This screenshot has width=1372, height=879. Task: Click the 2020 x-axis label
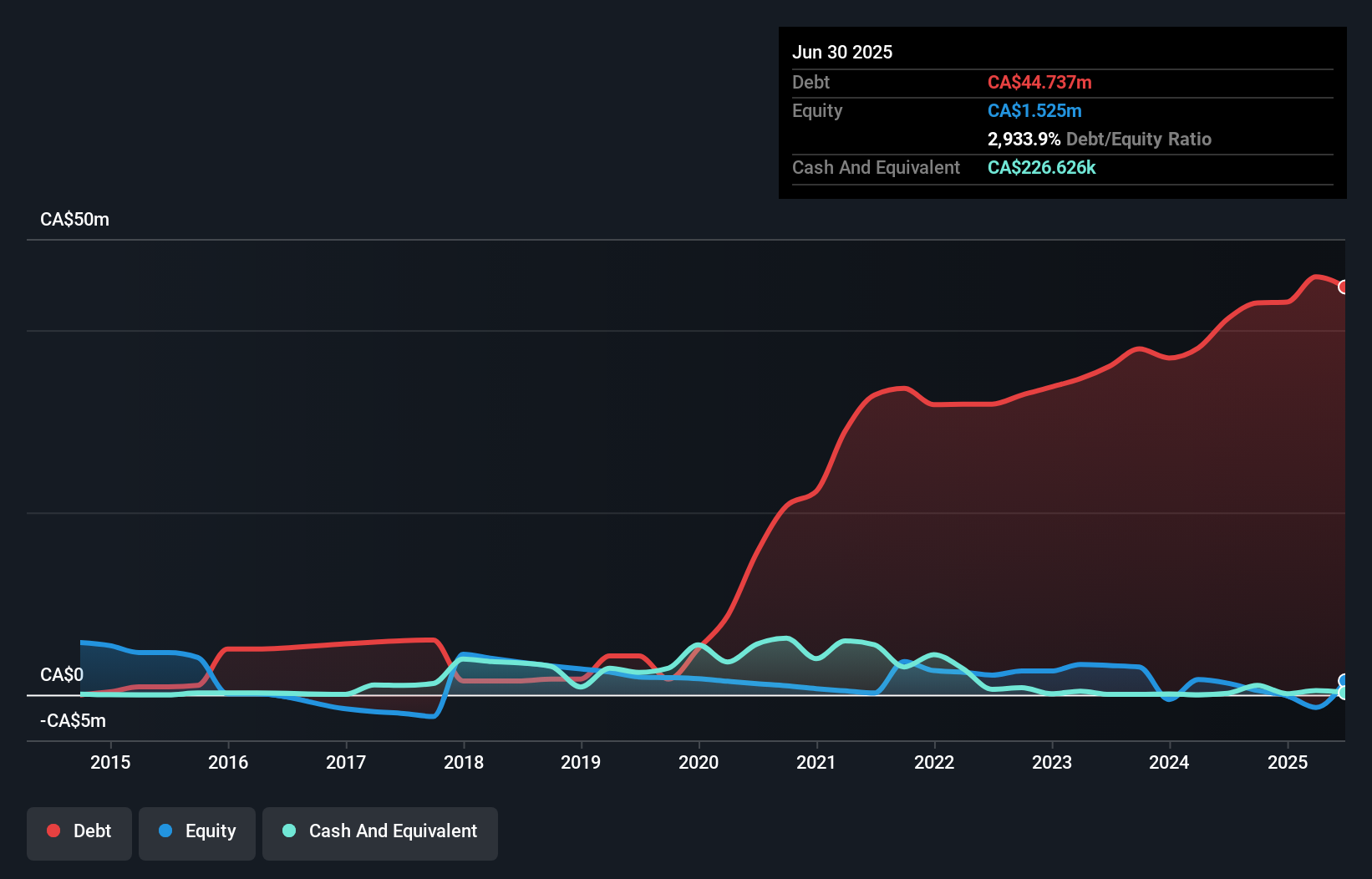tap(699, 762)
